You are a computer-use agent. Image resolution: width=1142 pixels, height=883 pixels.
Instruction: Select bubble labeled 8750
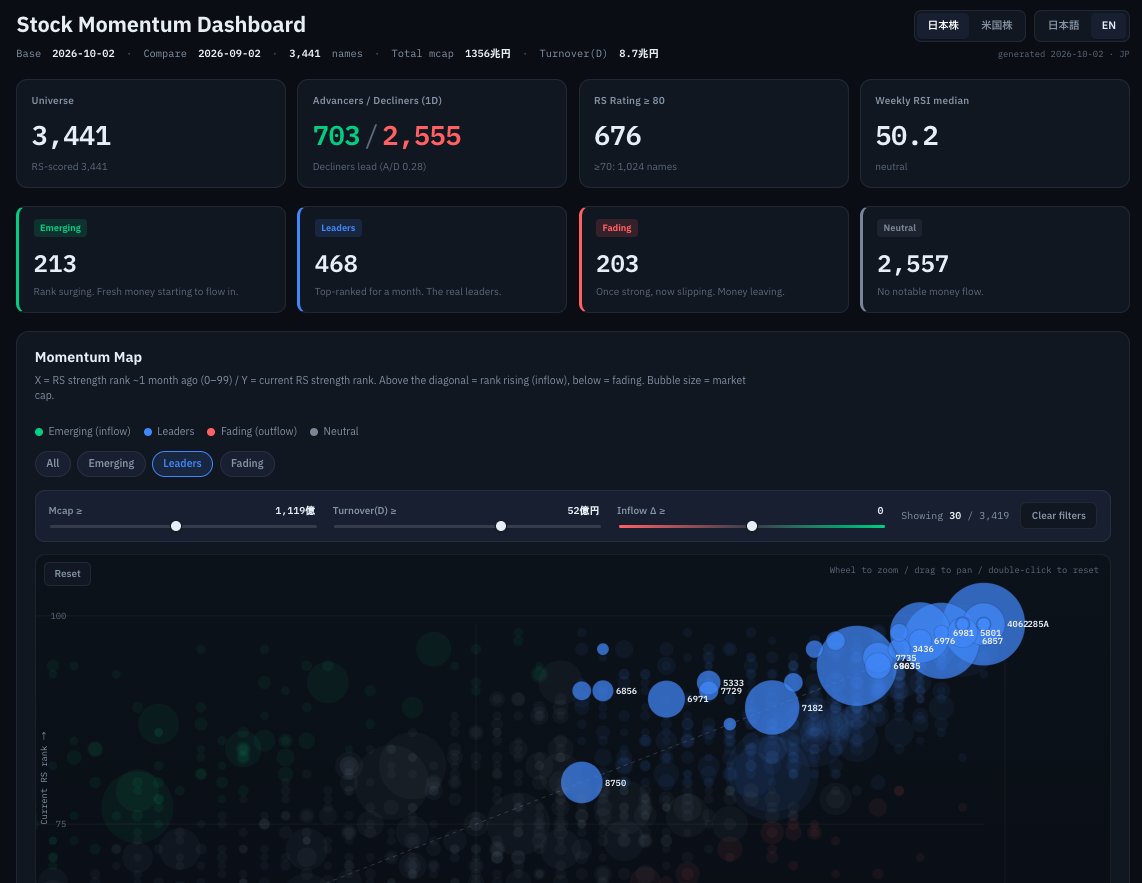[x=581, y=782]
